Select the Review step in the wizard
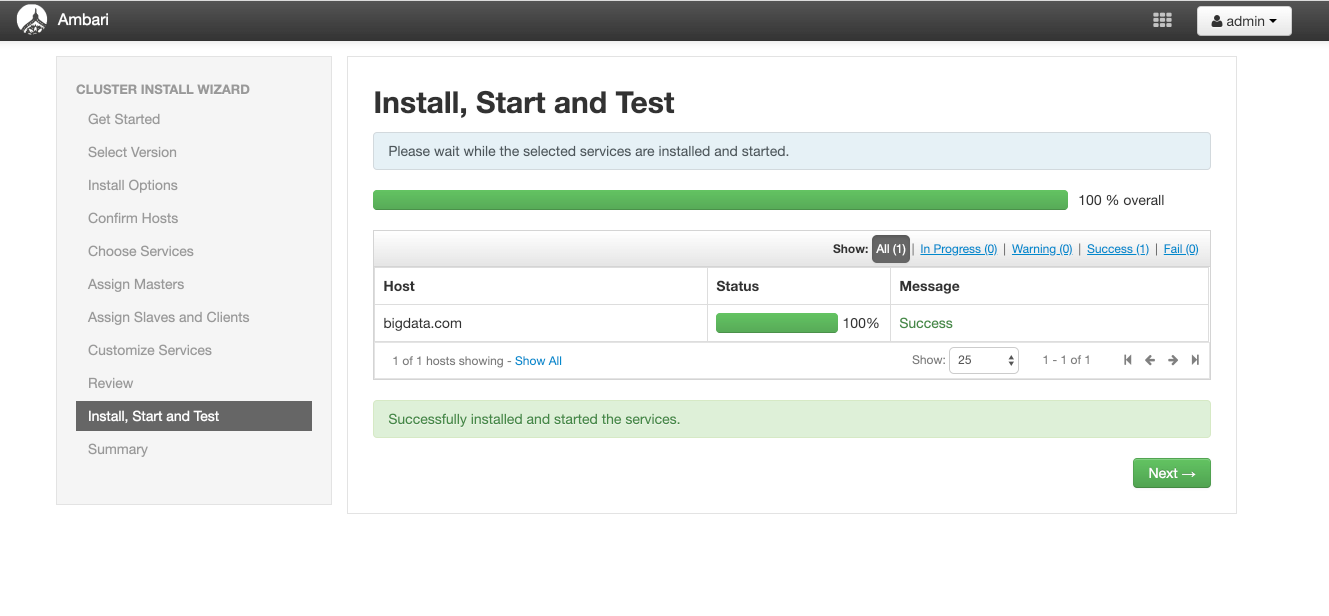 point(110,383)
